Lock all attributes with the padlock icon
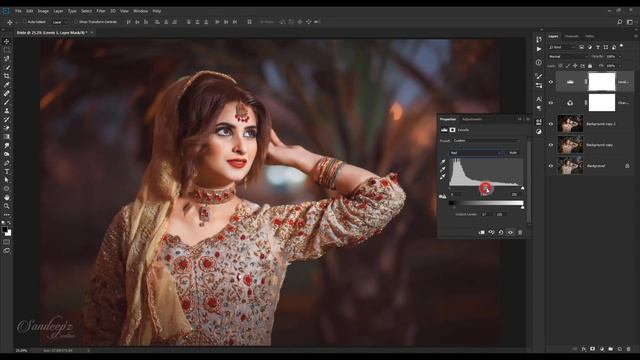640x360 pixels. (x=590, y=66)
